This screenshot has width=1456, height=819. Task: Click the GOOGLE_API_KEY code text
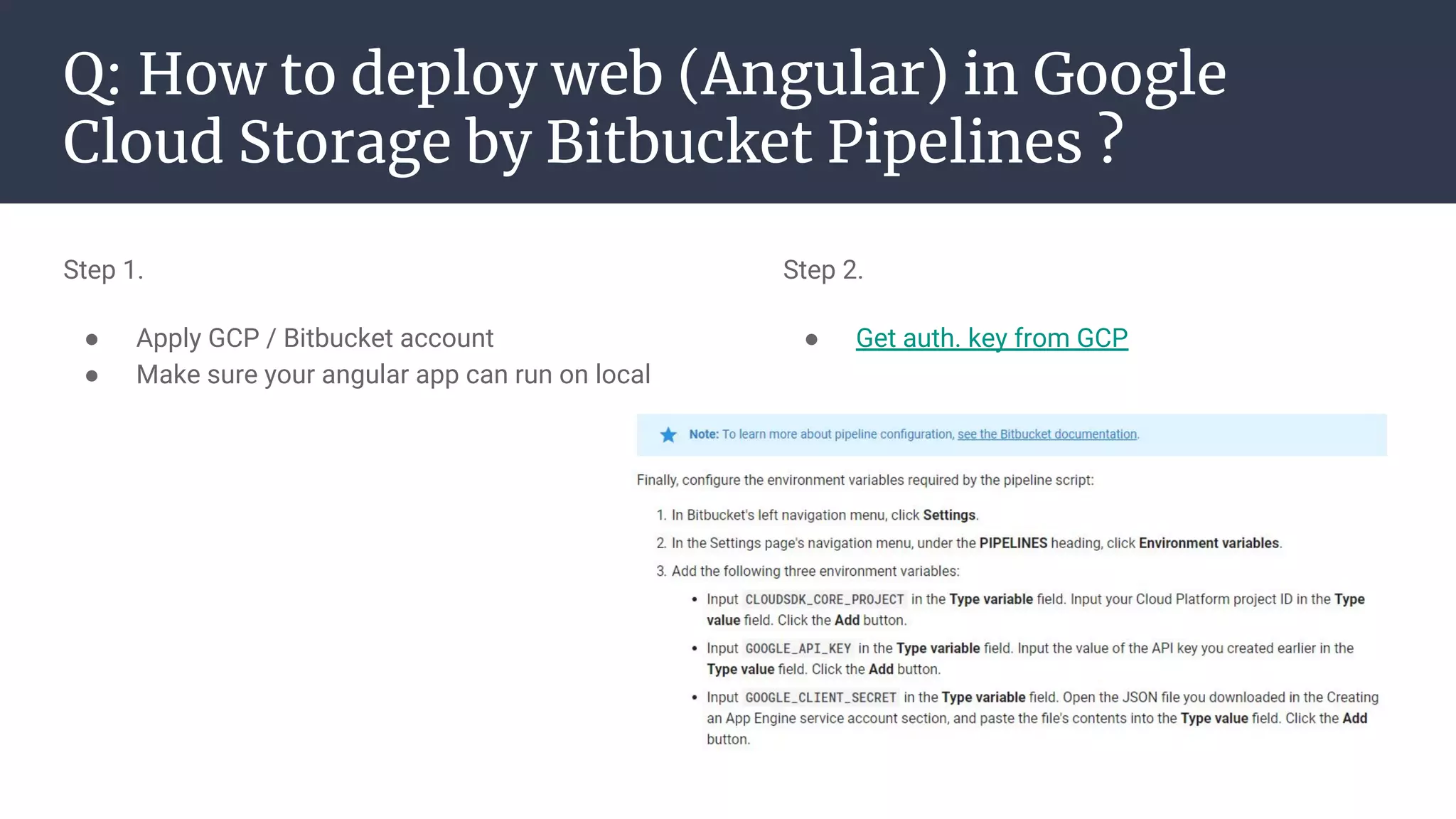tap(798, 648)
